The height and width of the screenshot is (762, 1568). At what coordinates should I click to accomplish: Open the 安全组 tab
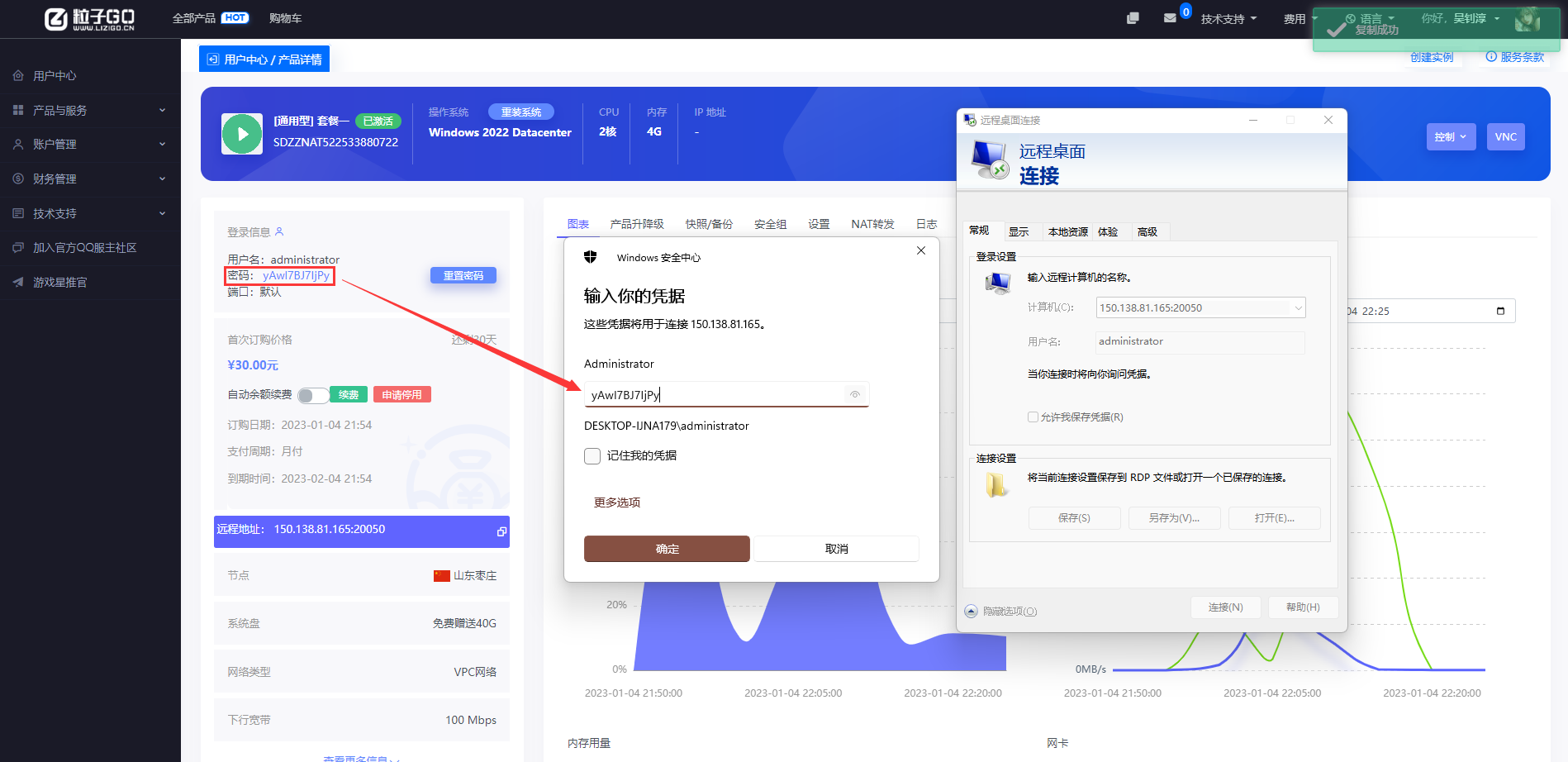pyautogui.click(x=770, y=224)
